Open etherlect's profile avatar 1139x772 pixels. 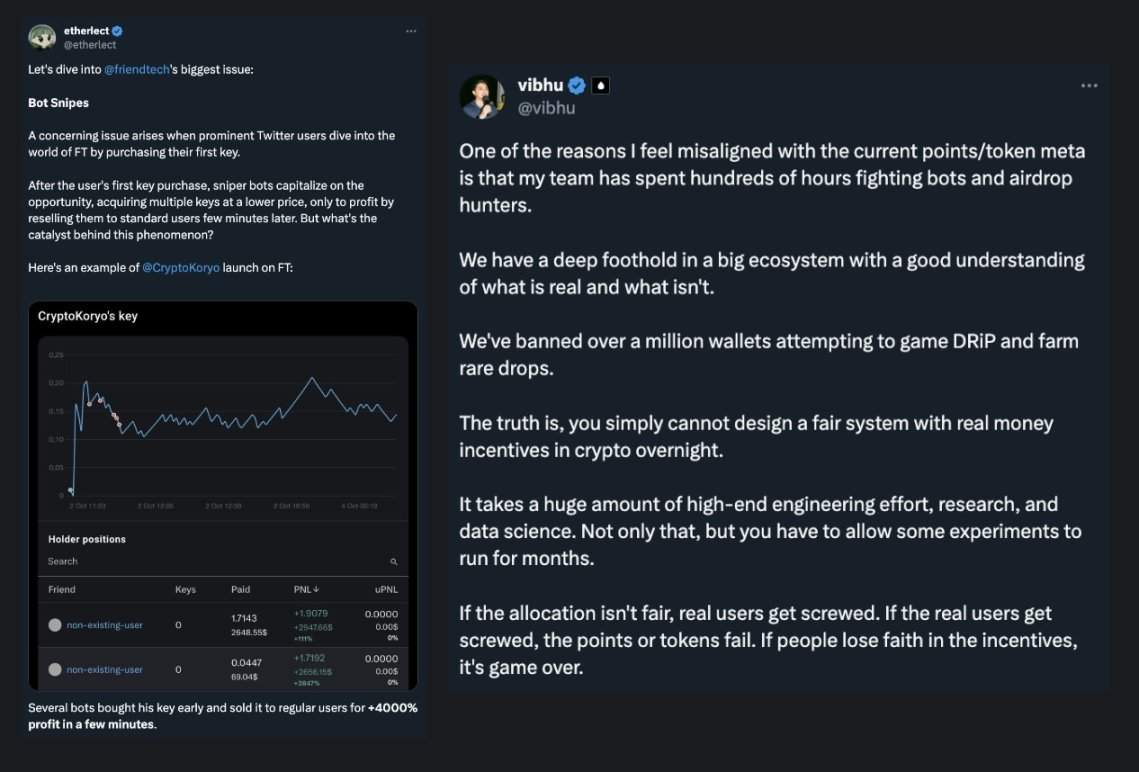coord(42,37)
